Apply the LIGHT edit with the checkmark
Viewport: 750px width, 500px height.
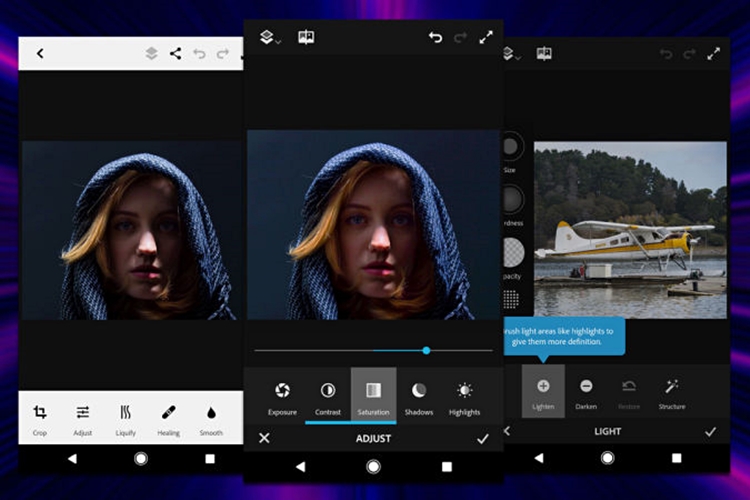click(x=710, y=431)
